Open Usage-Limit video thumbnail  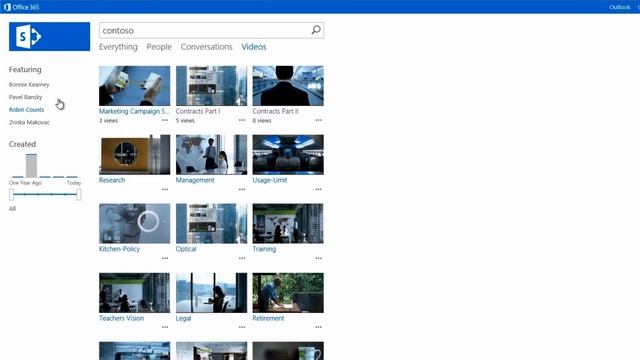288,155
